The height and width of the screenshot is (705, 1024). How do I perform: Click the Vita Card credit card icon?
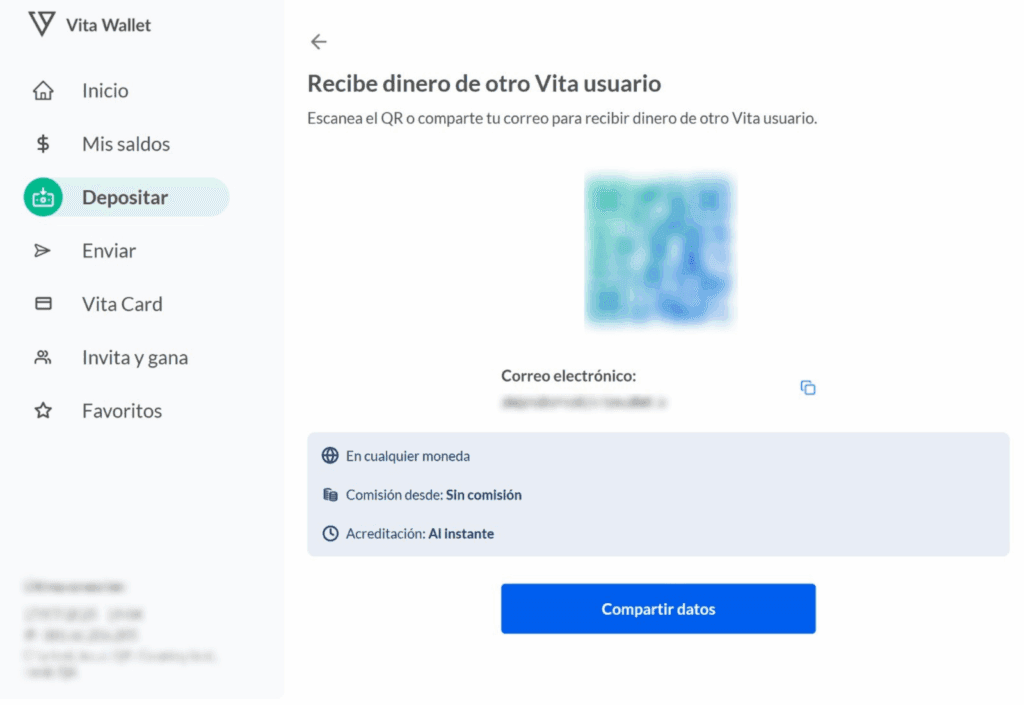pyautogui.click(x=43, y=304)
